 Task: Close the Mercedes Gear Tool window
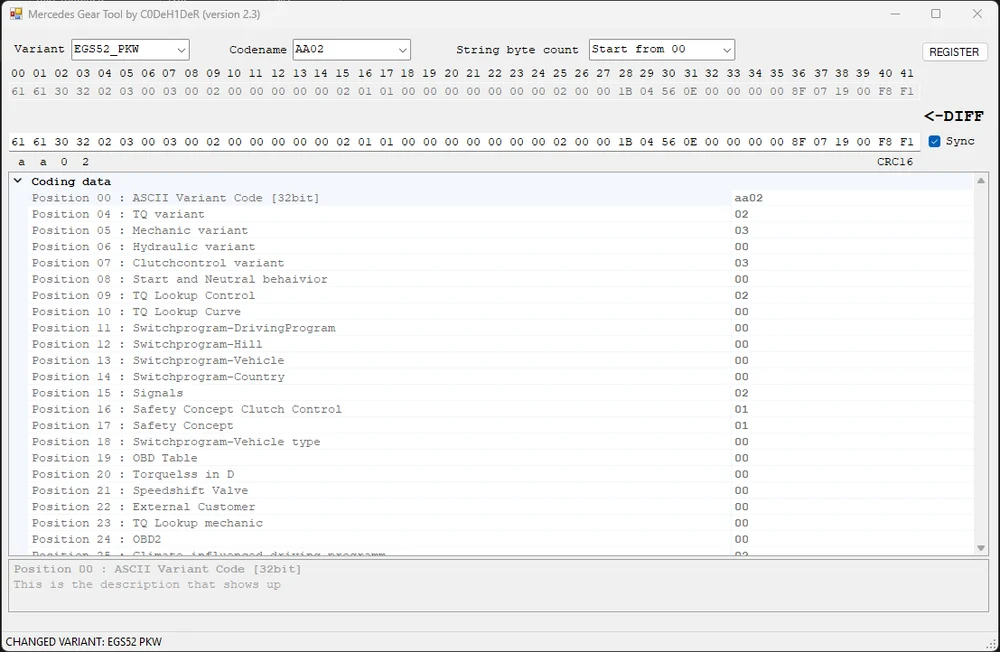click(x=977, y=13)
